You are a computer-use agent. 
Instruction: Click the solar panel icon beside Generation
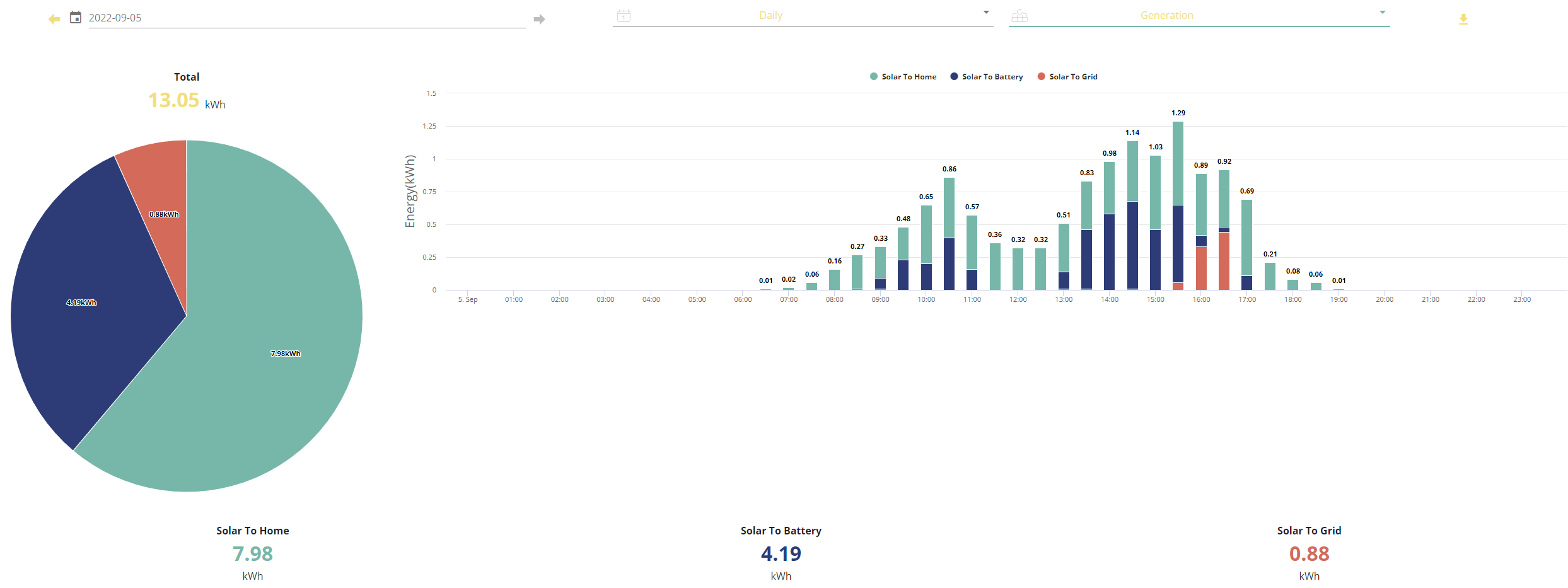(x=1019, y=16)
